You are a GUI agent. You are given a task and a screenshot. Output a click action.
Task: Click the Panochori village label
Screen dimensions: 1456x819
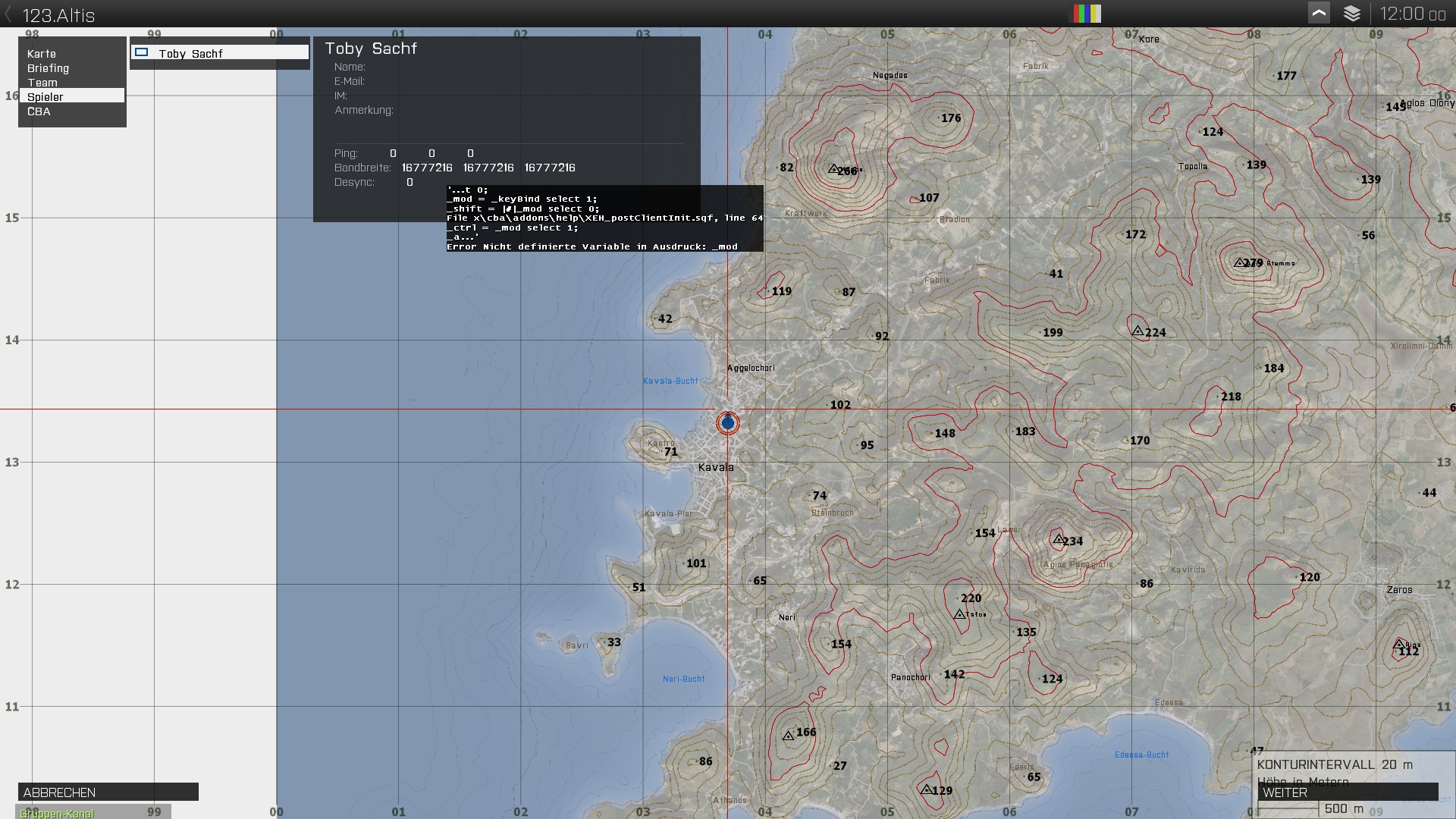click(x=911, y=677)
